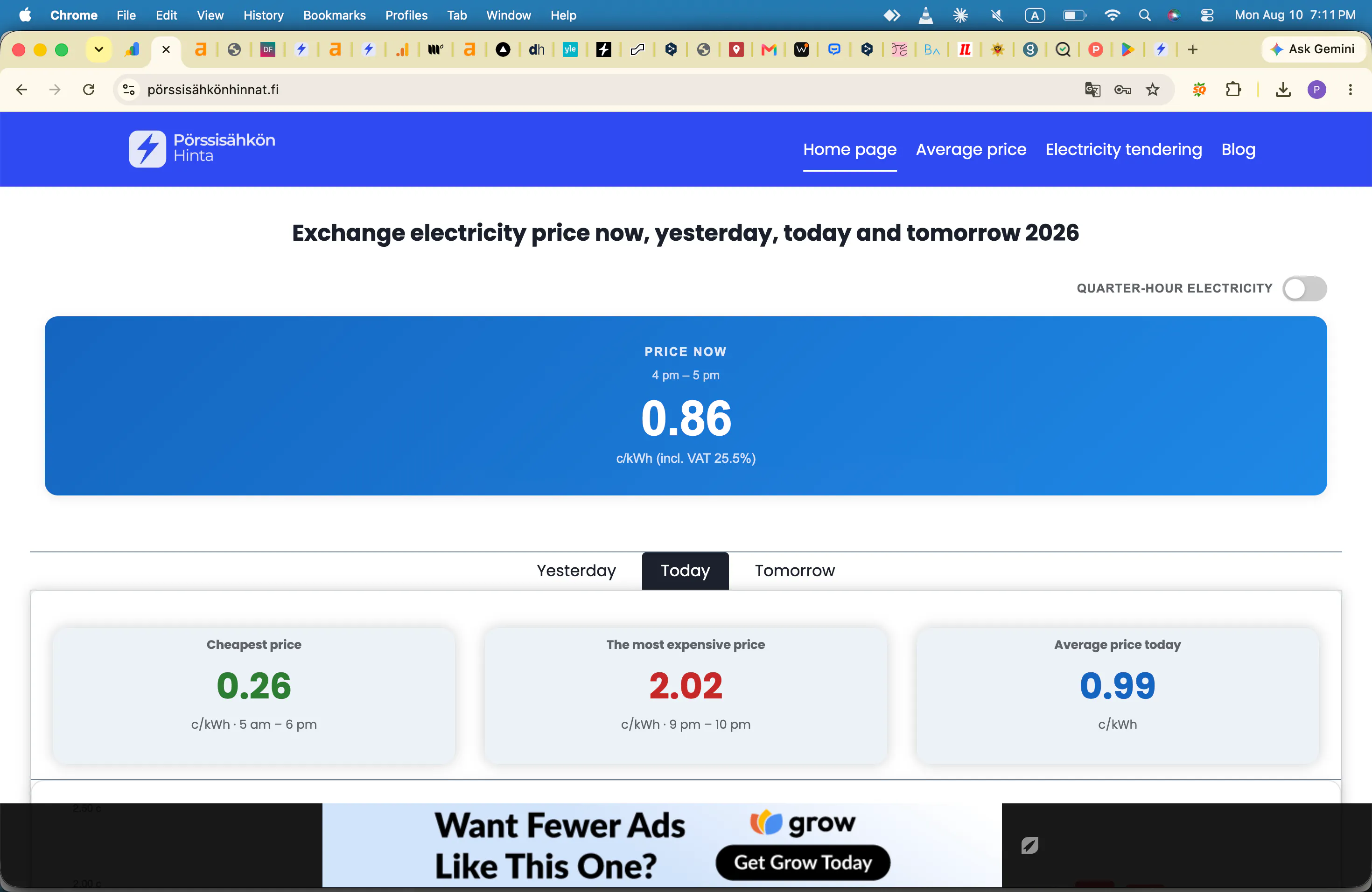Open the History menu

(x=264, y=15)
